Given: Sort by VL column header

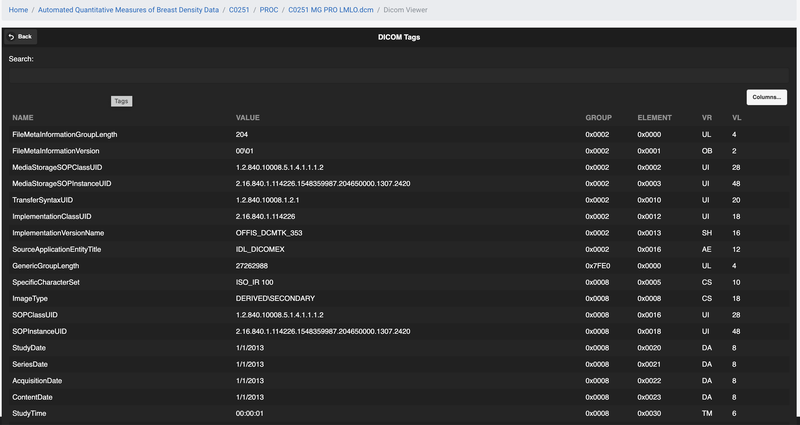Looking at the screenshot, I should pyautogui.click(x=736, y=117).
